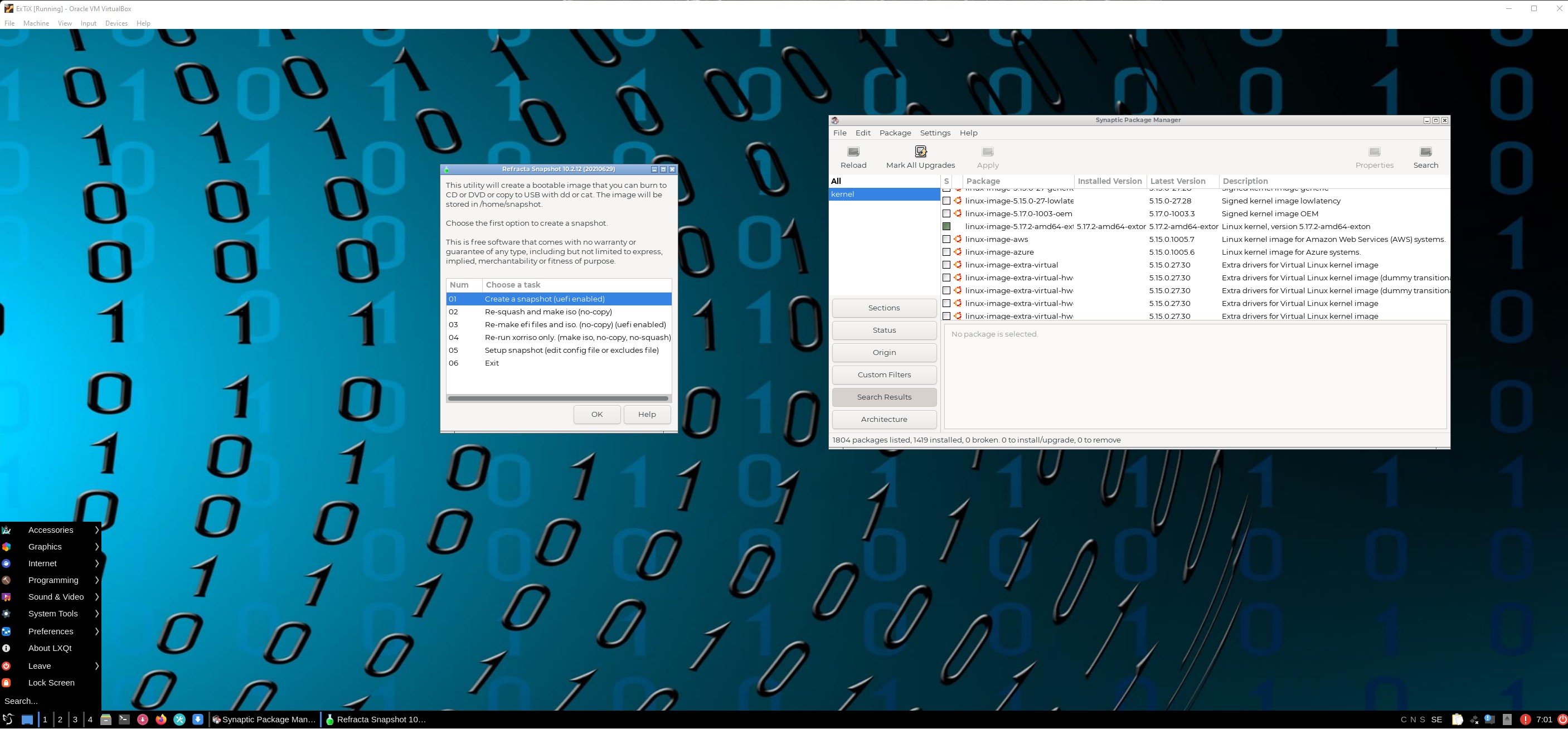
Task: Open the Settings menu in Synaptic
Action: [x=935, y=133]
